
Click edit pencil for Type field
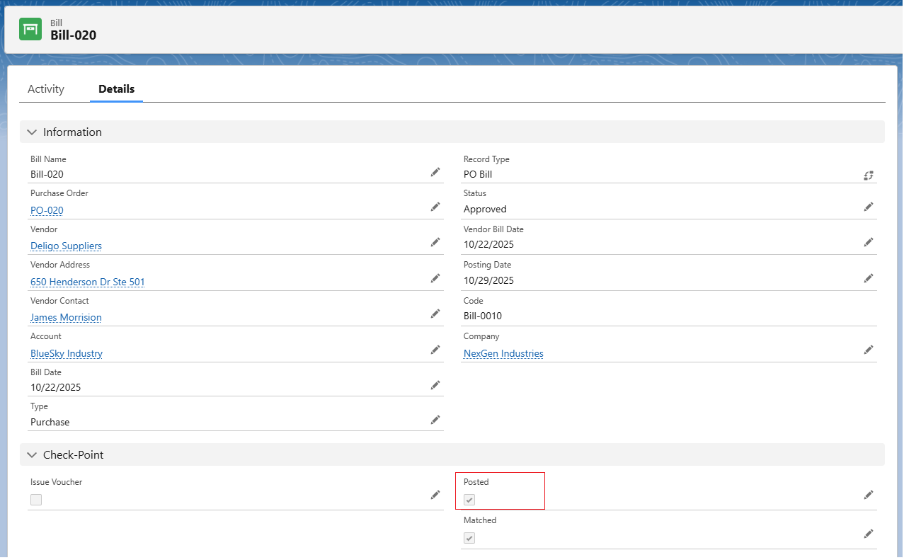point(435,420)
